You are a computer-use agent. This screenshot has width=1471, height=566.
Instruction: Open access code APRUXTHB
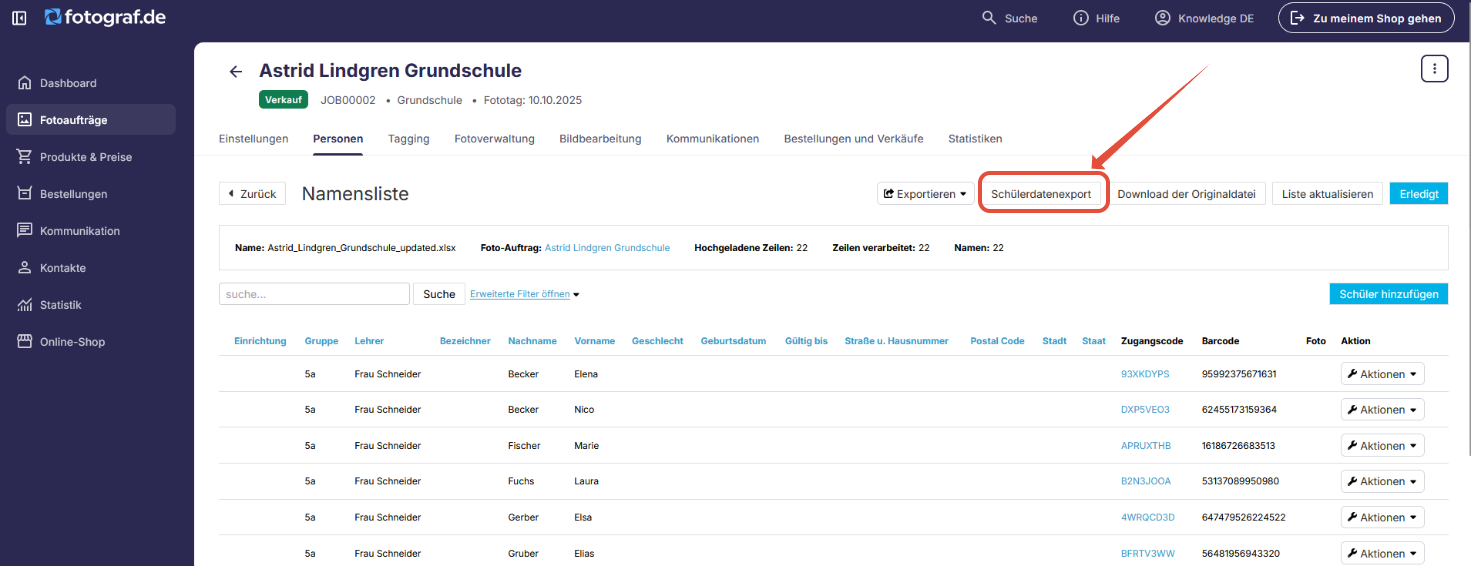(1146, 446)
